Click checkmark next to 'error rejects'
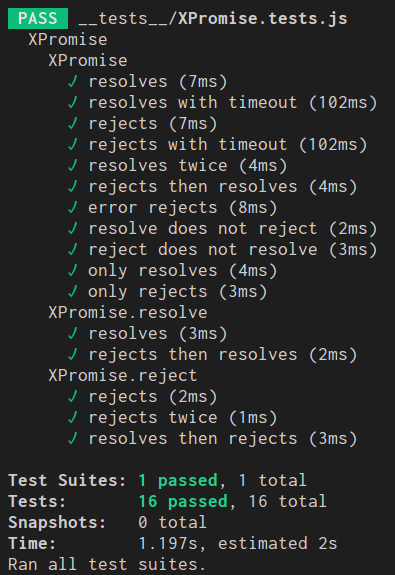The width and height of the screenshot is (395, 575). 73,208
